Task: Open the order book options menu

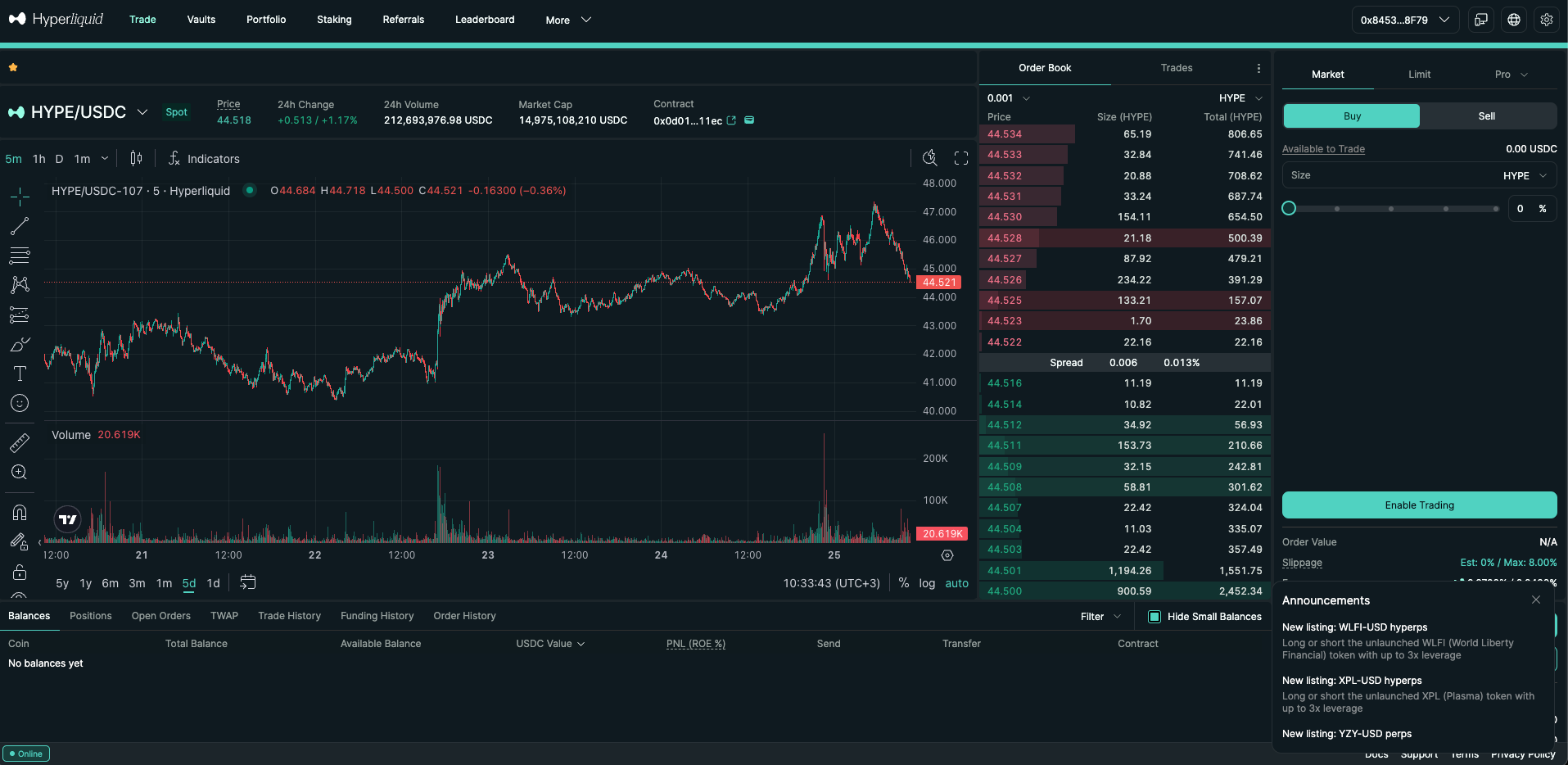Action: [1258, 68]
